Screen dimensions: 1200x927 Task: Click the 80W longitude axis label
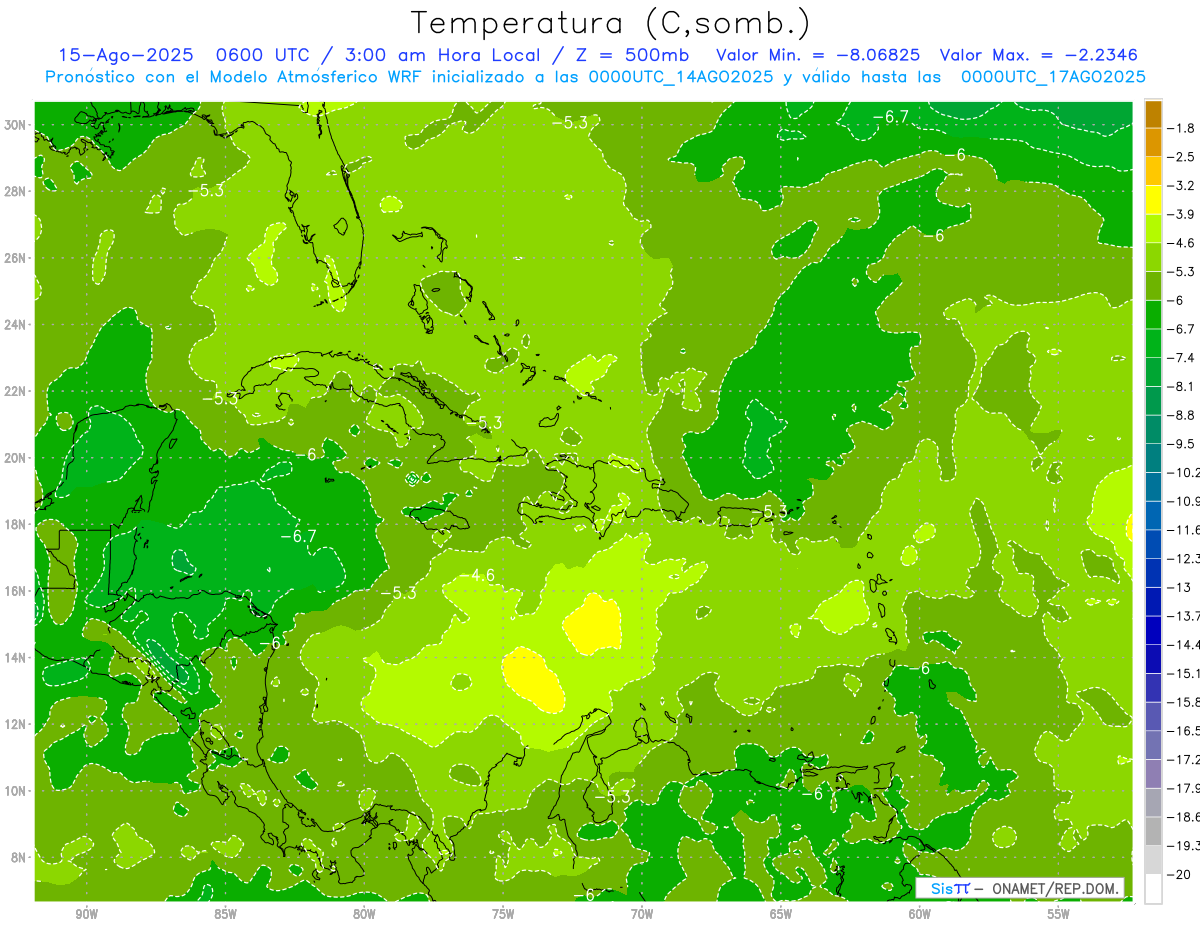point(364,914)
